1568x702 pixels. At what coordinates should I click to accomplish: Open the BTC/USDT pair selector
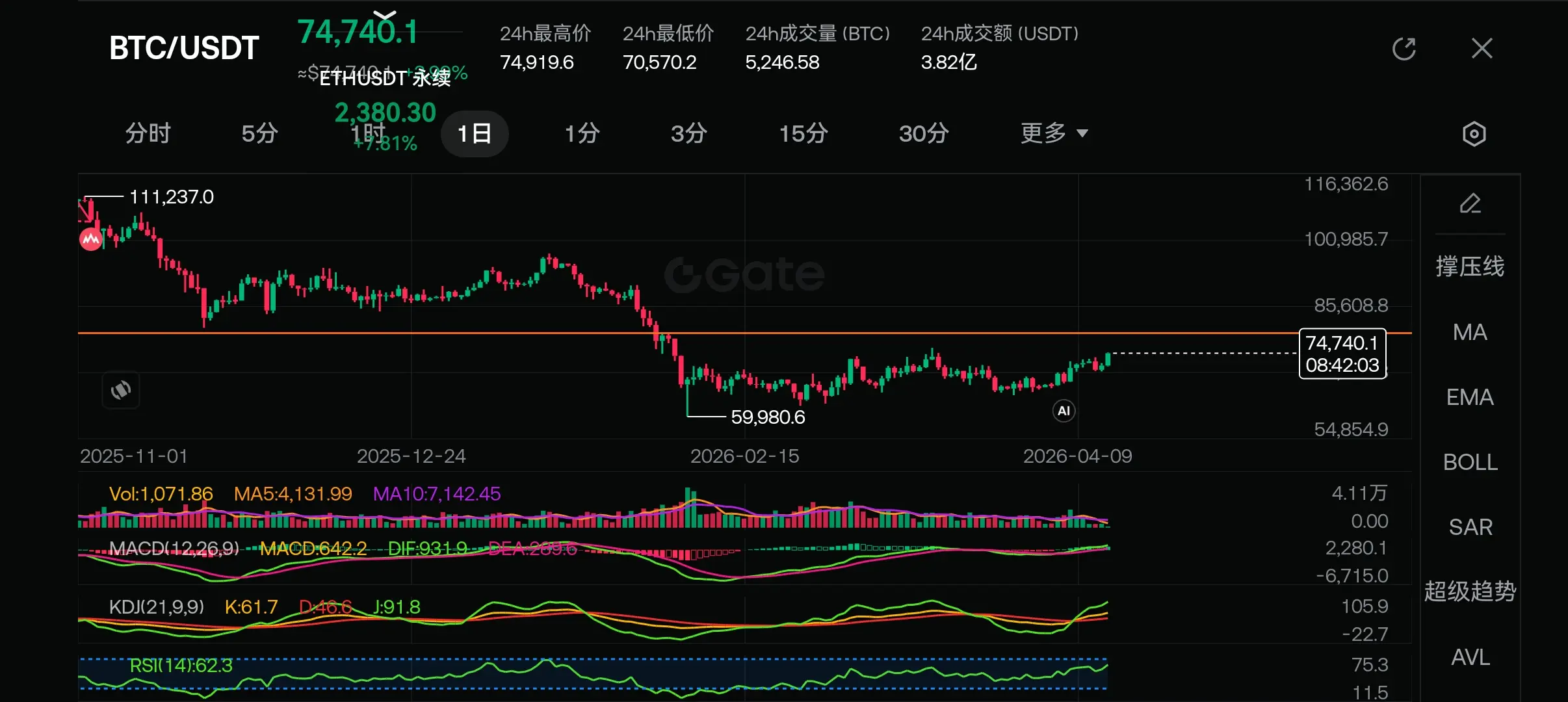[x=184, y=48]
